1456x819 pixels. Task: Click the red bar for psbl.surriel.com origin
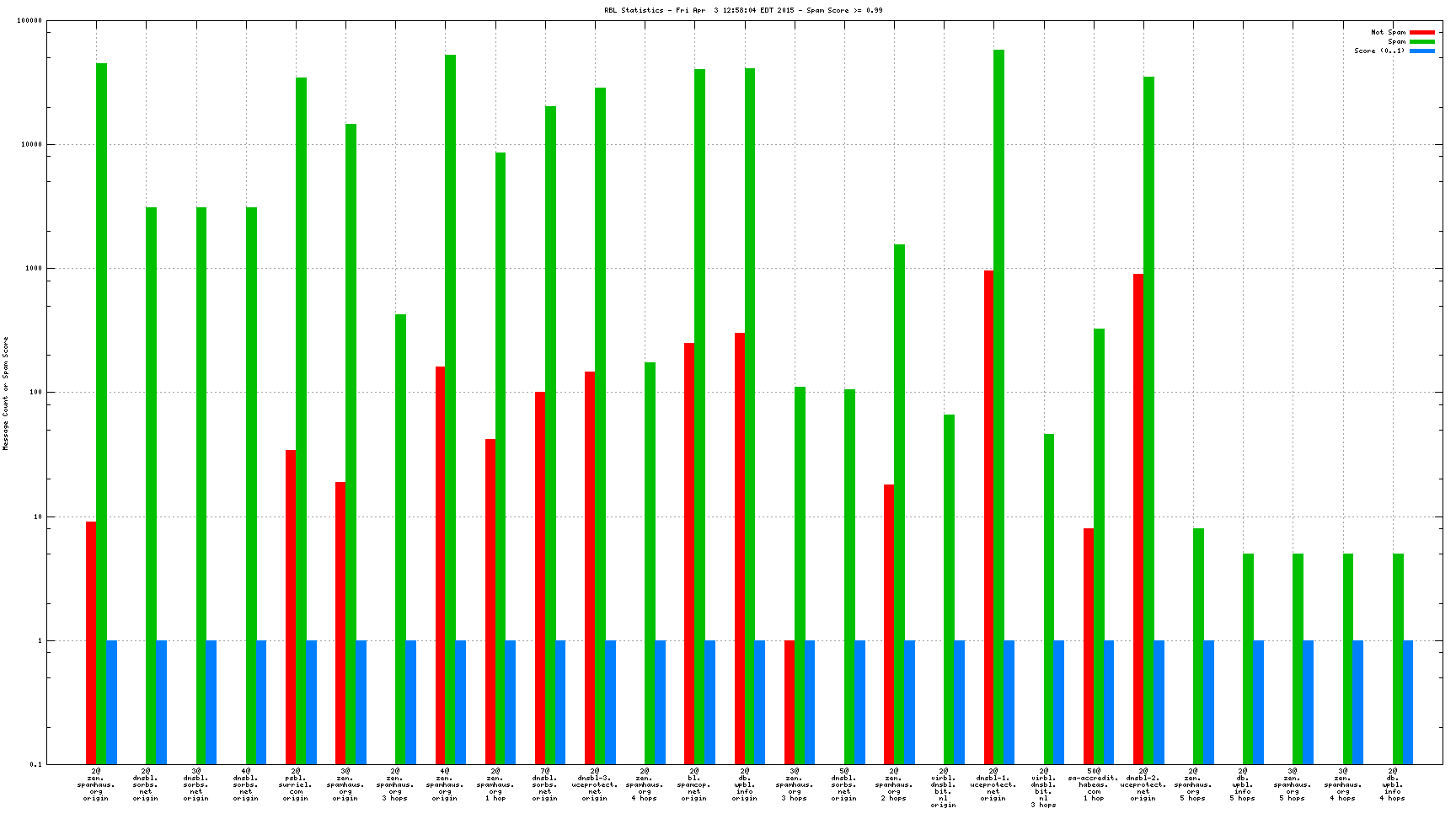point(291,607)
